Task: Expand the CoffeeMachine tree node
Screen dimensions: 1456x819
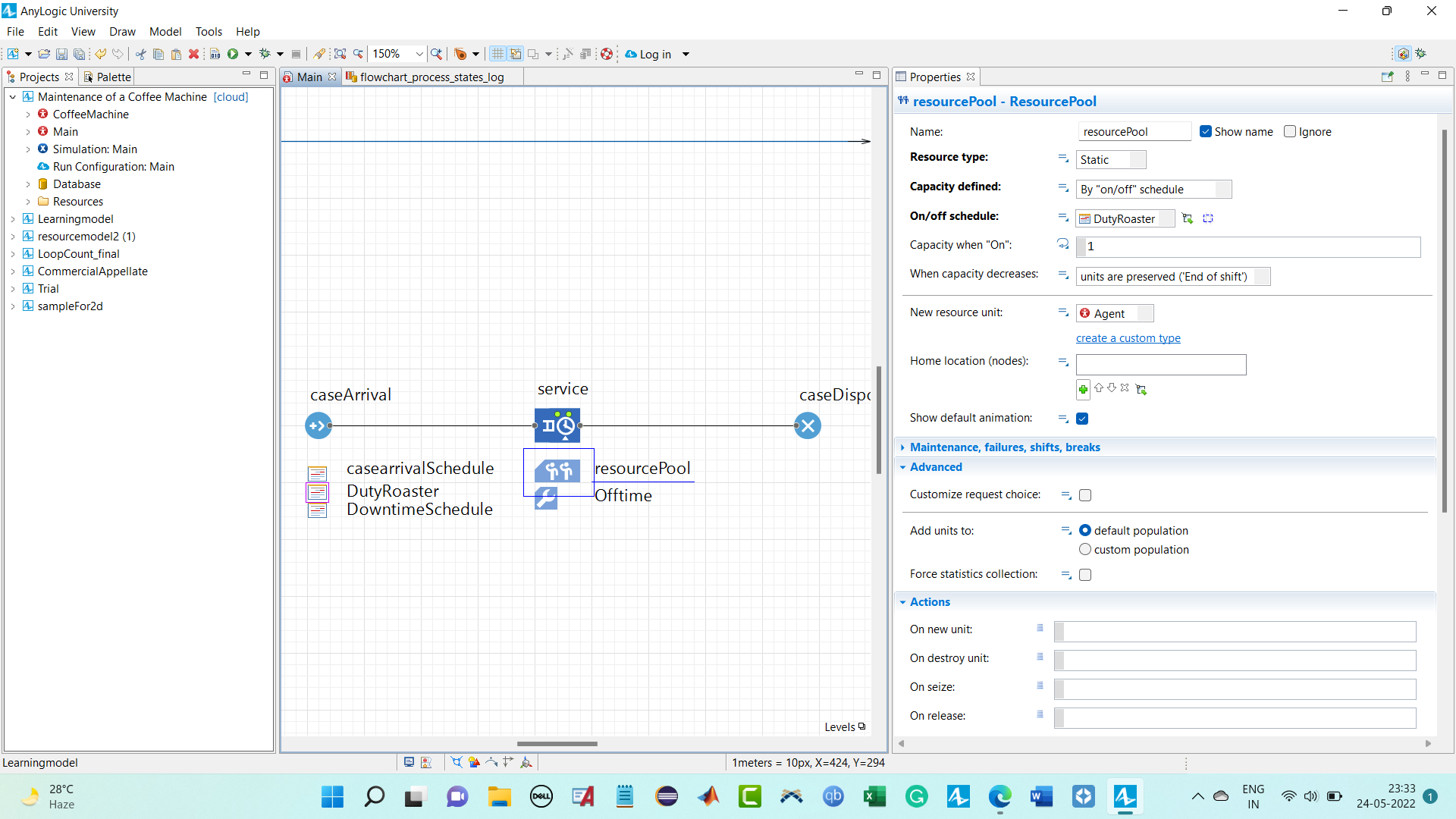Action: [28, 115]
